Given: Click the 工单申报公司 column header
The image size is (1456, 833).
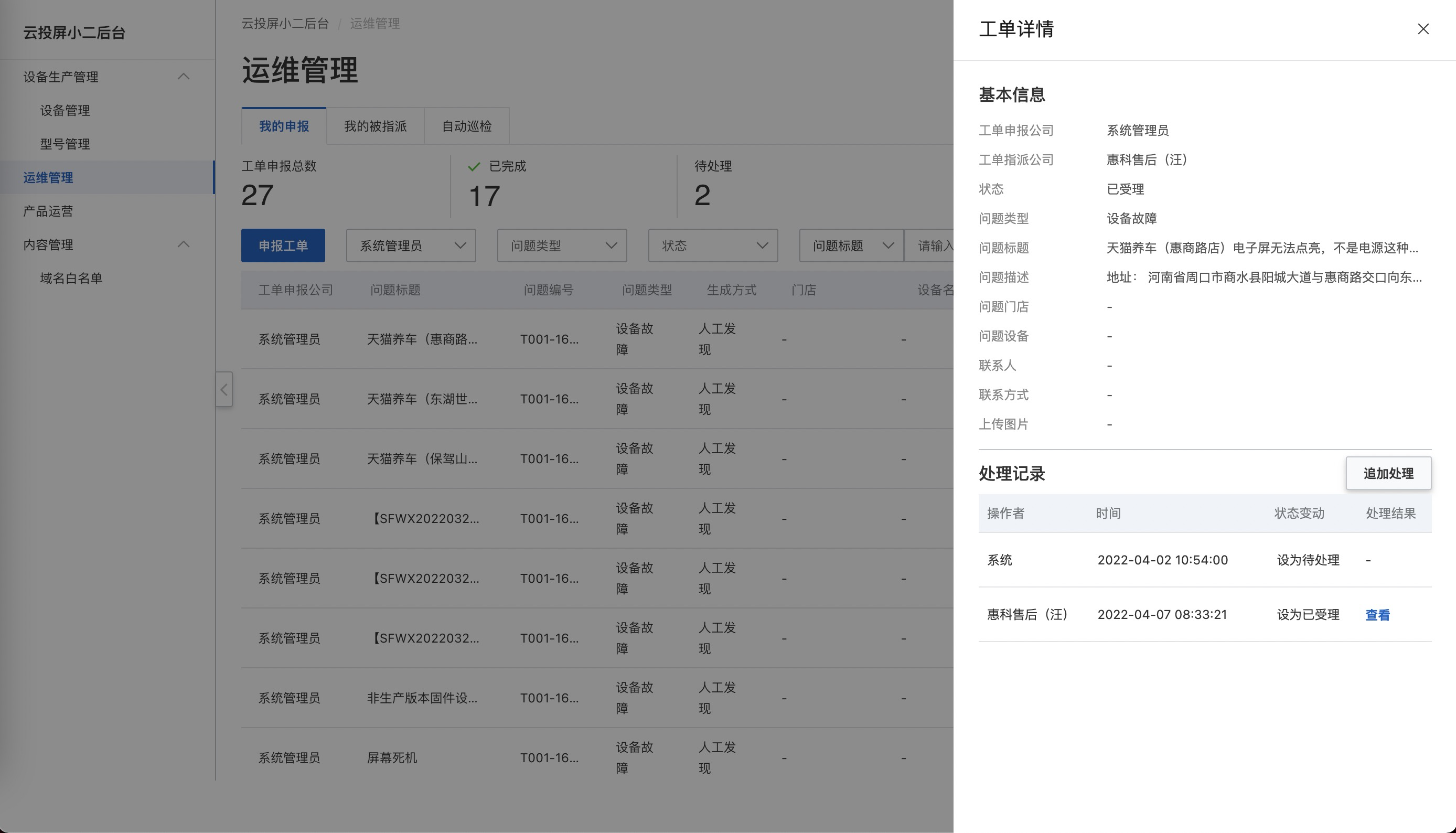Looking at the screenshot, I should point(296,291).
